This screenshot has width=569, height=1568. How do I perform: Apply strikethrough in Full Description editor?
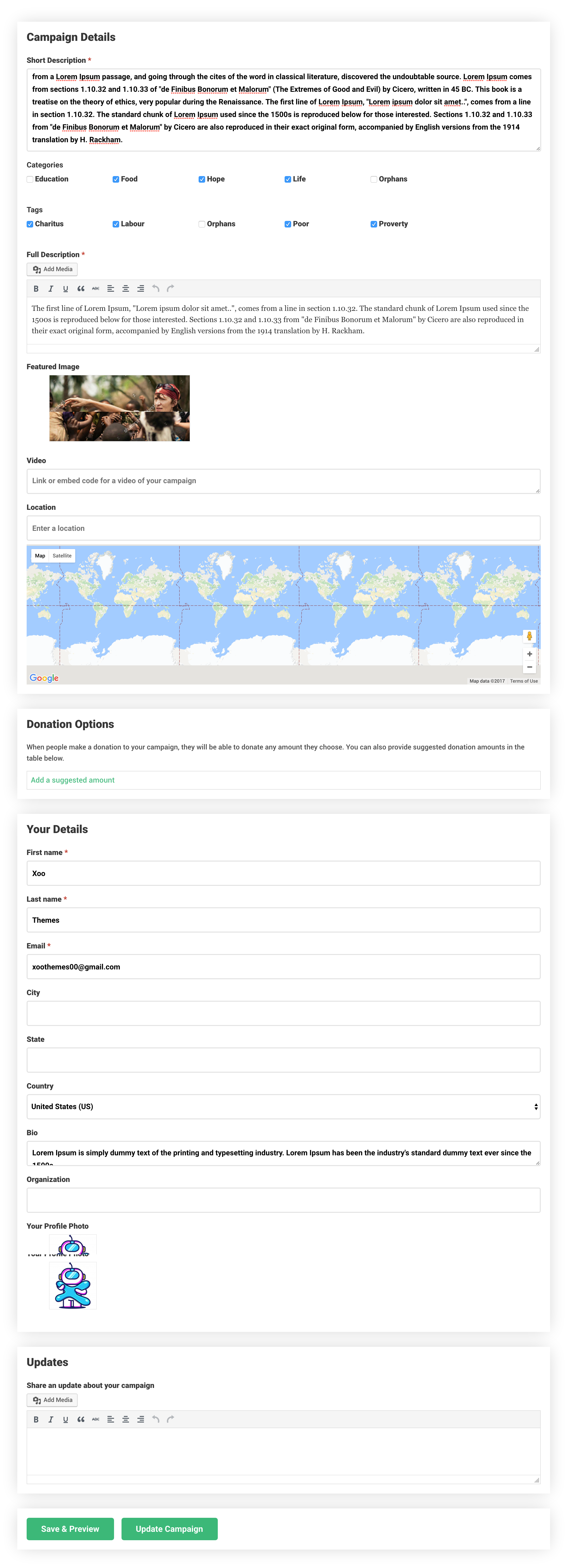pos(96,288)
